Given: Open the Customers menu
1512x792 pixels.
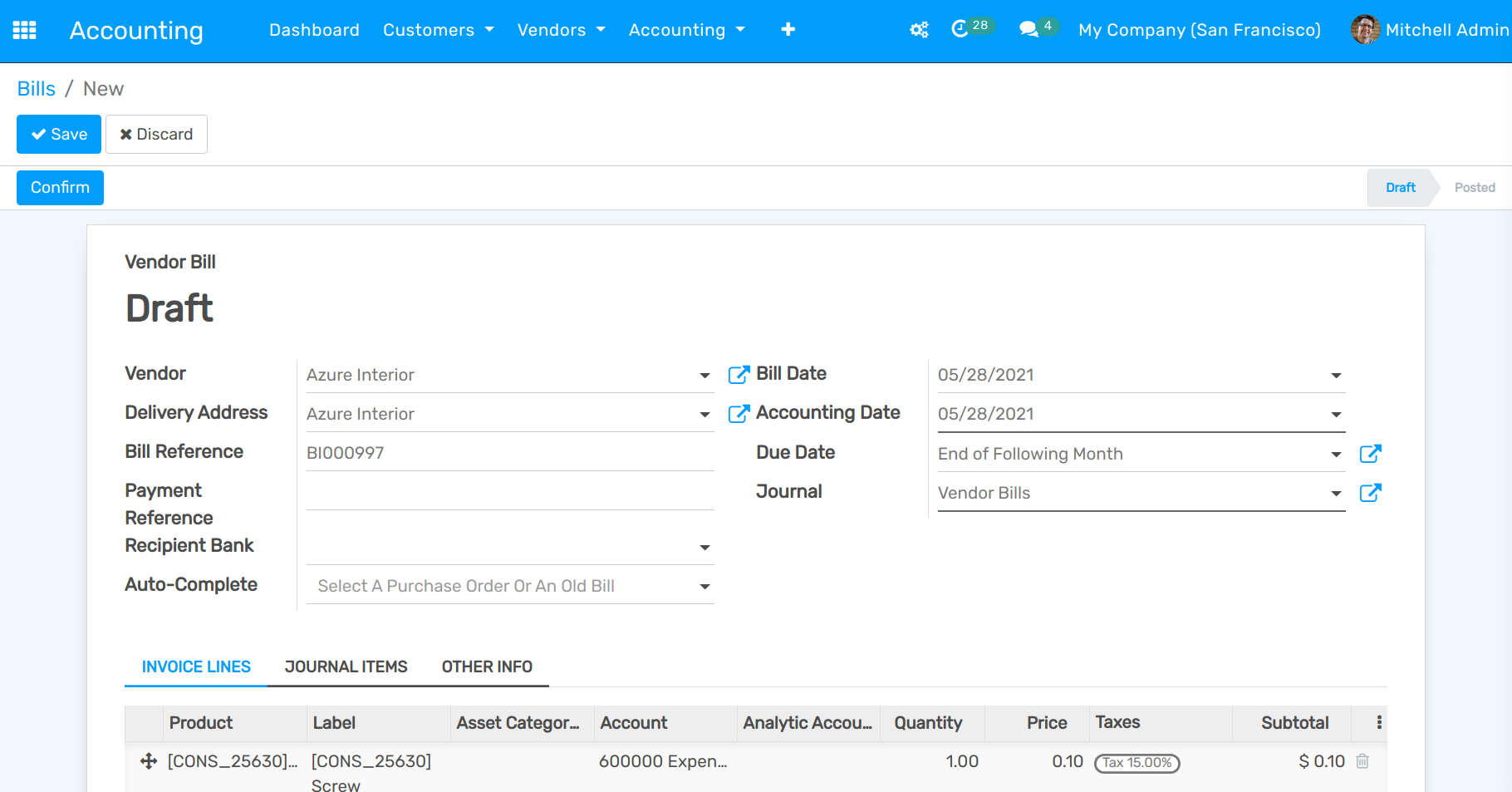Looking at the screenshot, I should click(438, 31).
